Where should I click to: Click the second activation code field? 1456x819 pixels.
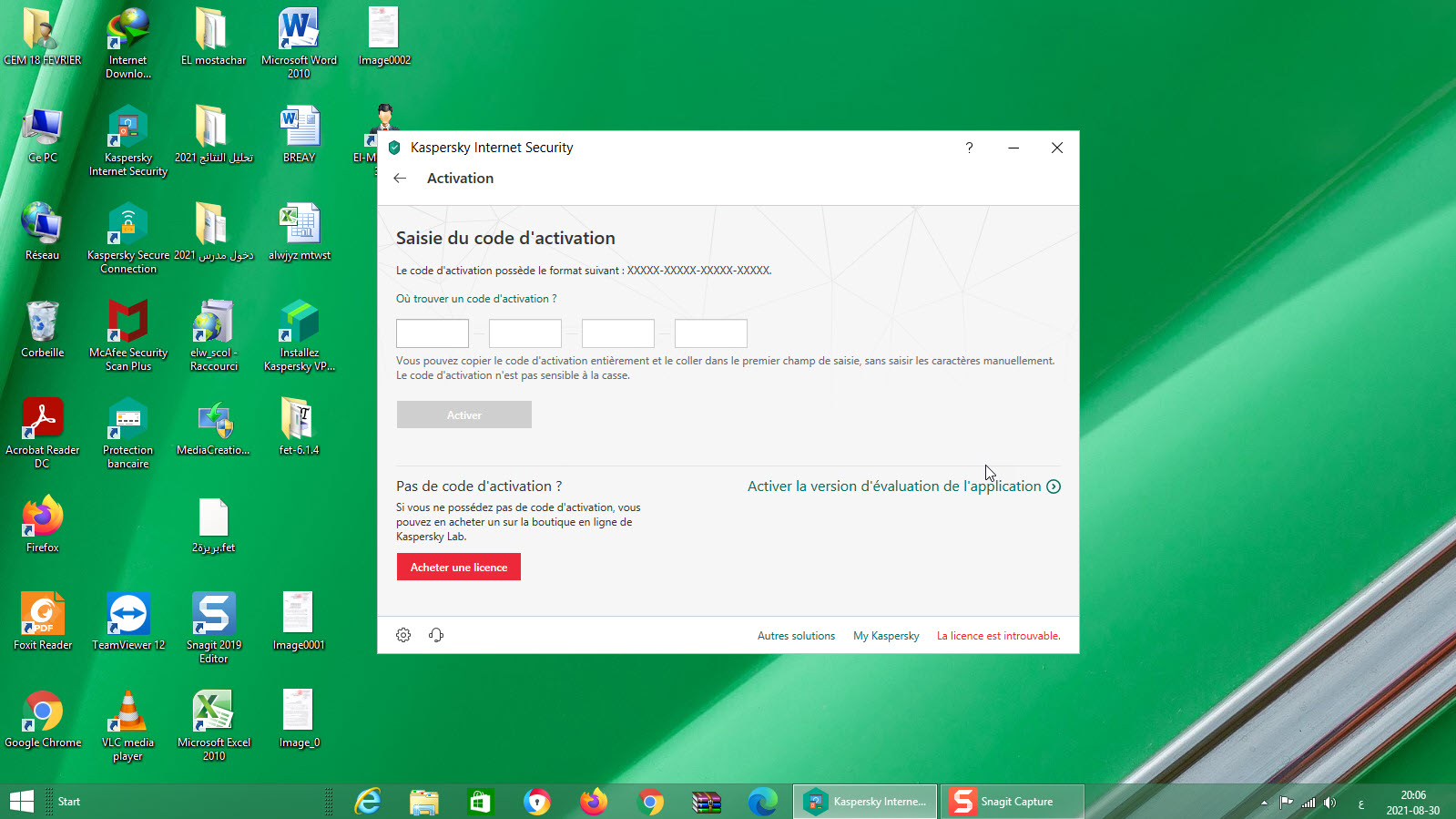point(525,333)
